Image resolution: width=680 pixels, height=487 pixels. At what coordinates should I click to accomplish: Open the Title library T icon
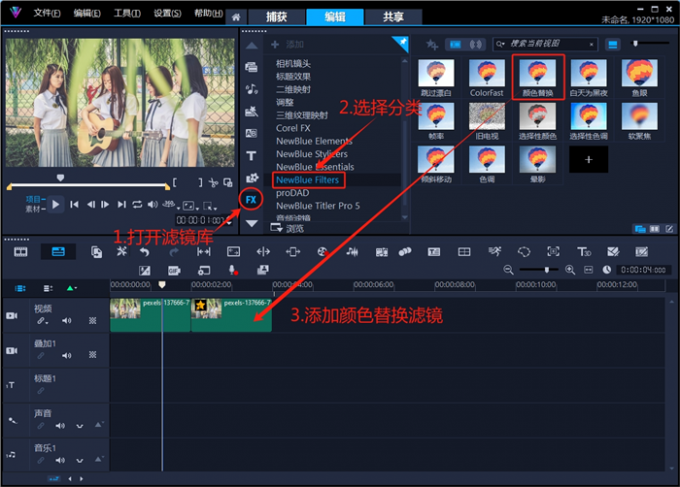[x=251, y=156]
